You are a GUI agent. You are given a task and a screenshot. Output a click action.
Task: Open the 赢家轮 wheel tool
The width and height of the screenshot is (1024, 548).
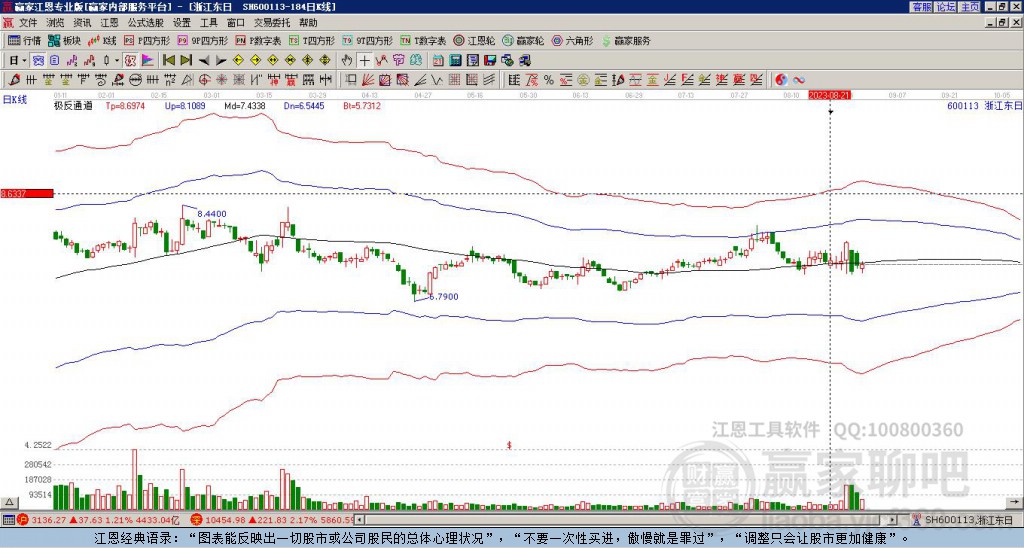[523, 40]
